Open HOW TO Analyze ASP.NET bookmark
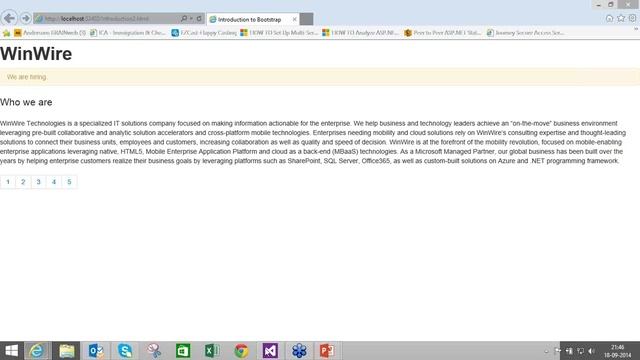Viewport: 640px width, 360px height. pyautogui.click(x=360, y=33)
